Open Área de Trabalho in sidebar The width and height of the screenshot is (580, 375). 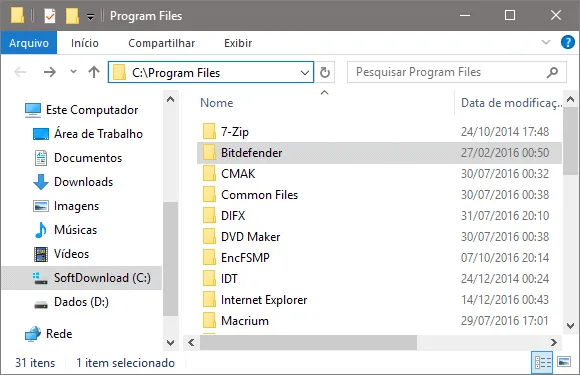(x=87, y=134)
